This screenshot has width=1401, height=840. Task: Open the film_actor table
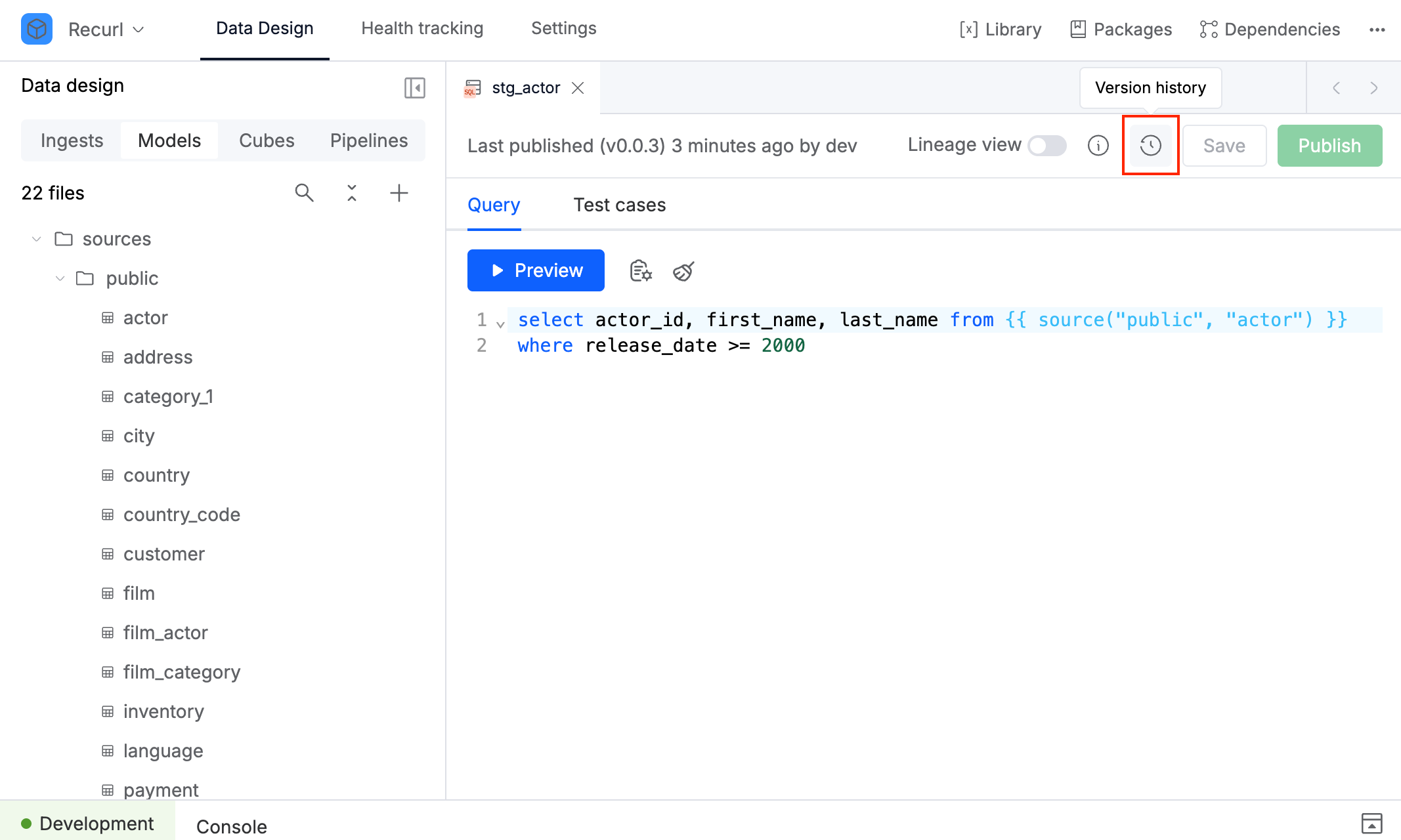pyautogui.click(x=165, y=633)
